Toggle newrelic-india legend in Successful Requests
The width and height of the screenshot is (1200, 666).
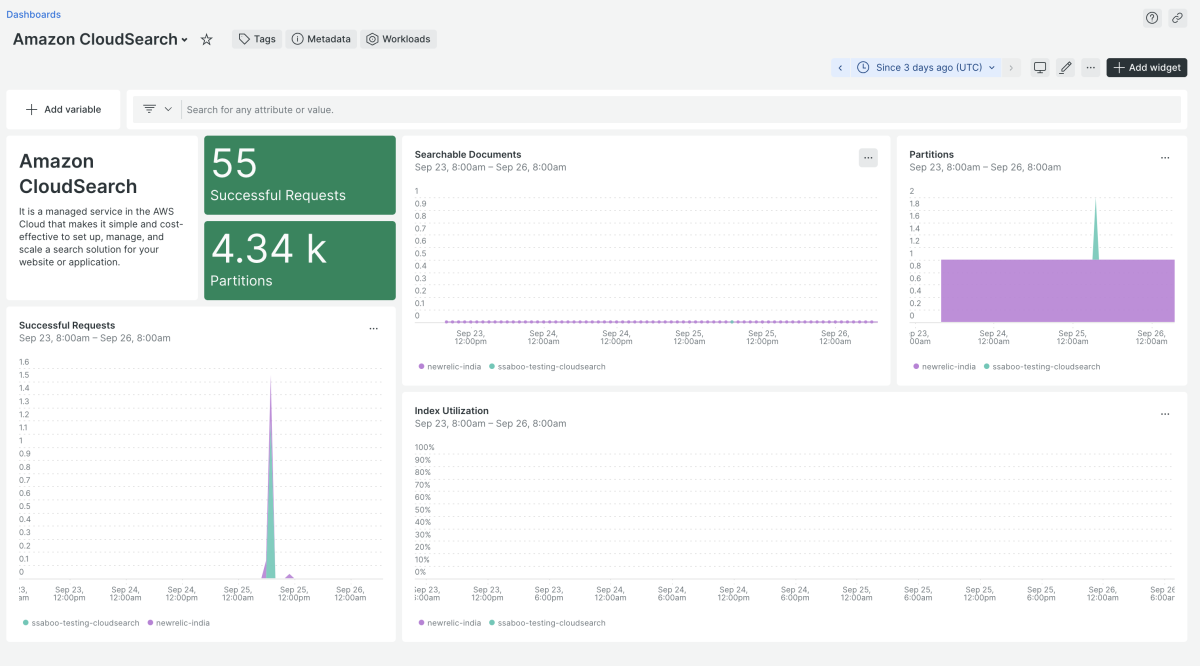click(x=181, y=622)
